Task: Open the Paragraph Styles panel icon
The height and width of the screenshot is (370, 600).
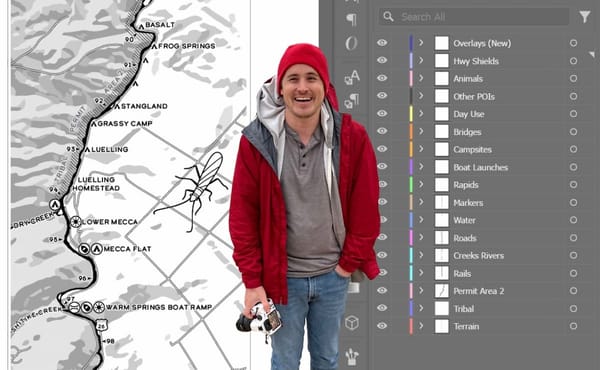Action: click(351, 102)
